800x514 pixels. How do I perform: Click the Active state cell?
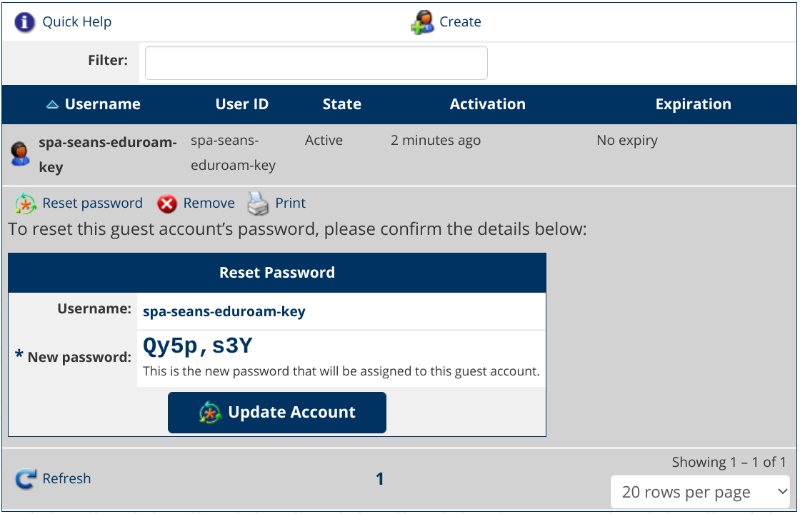coord(323,140)
